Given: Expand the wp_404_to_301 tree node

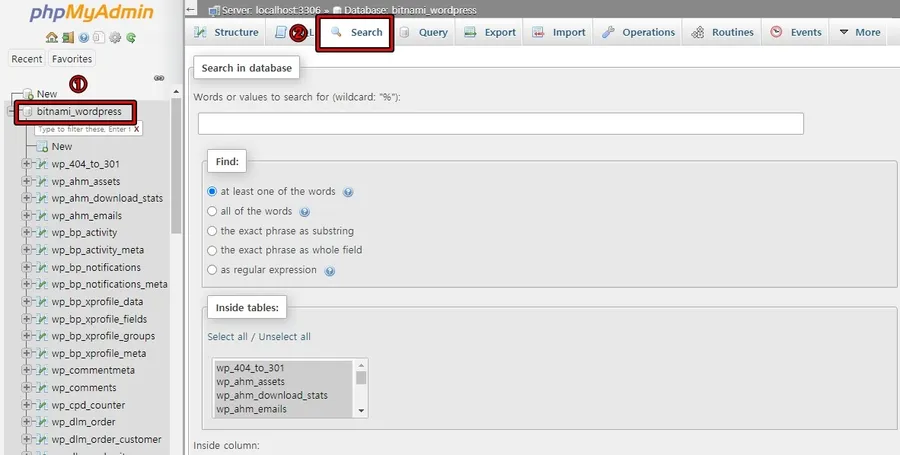Looking at the screenshot, I should coord(26,164).
